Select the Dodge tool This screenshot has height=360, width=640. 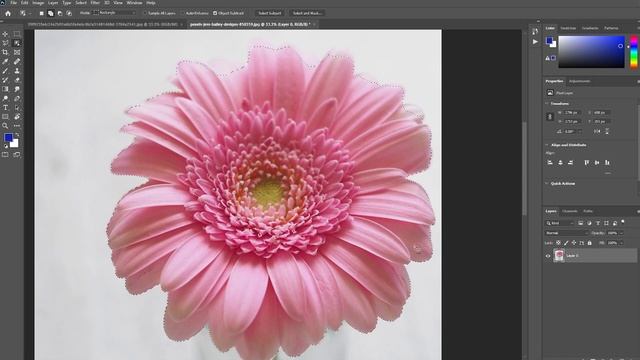(5, 98)
